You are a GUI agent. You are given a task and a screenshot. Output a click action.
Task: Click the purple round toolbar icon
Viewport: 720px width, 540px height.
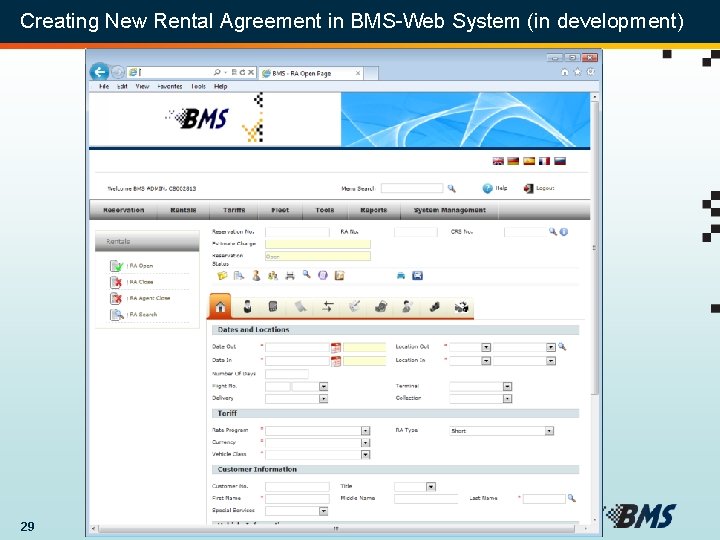pyautogui.click(x=323, y=276)
